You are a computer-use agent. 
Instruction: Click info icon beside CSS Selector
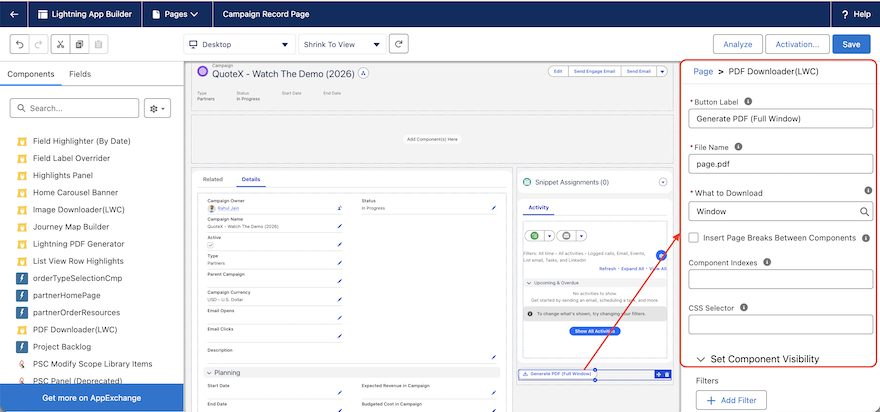click(x=744, y=308)
